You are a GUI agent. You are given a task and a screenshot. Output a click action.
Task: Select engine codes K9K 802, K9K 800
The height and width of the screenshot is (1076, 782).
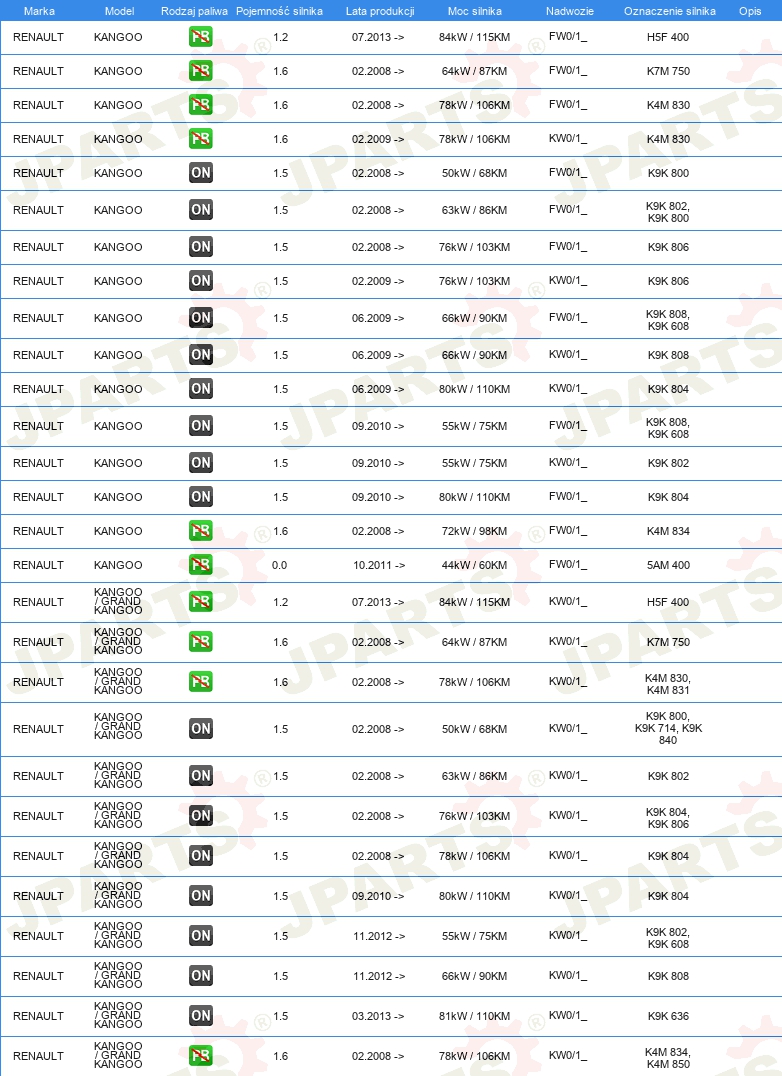pos(668,212)
